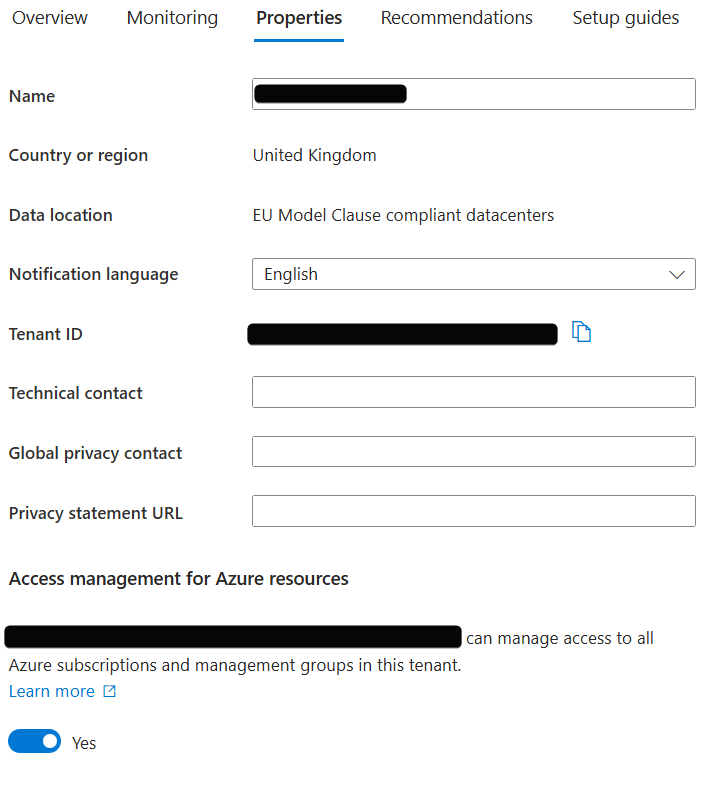Open the Setup guides tab
This screenshot has width=715, height=785.
[x=626, y=18]
